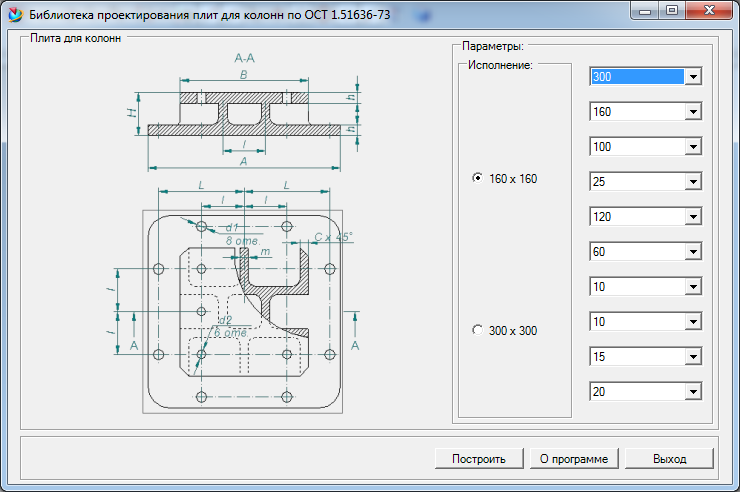This screenshot has height=492, width=740.
Task: Click the Исполнение group label
Action: click(500, 65)
